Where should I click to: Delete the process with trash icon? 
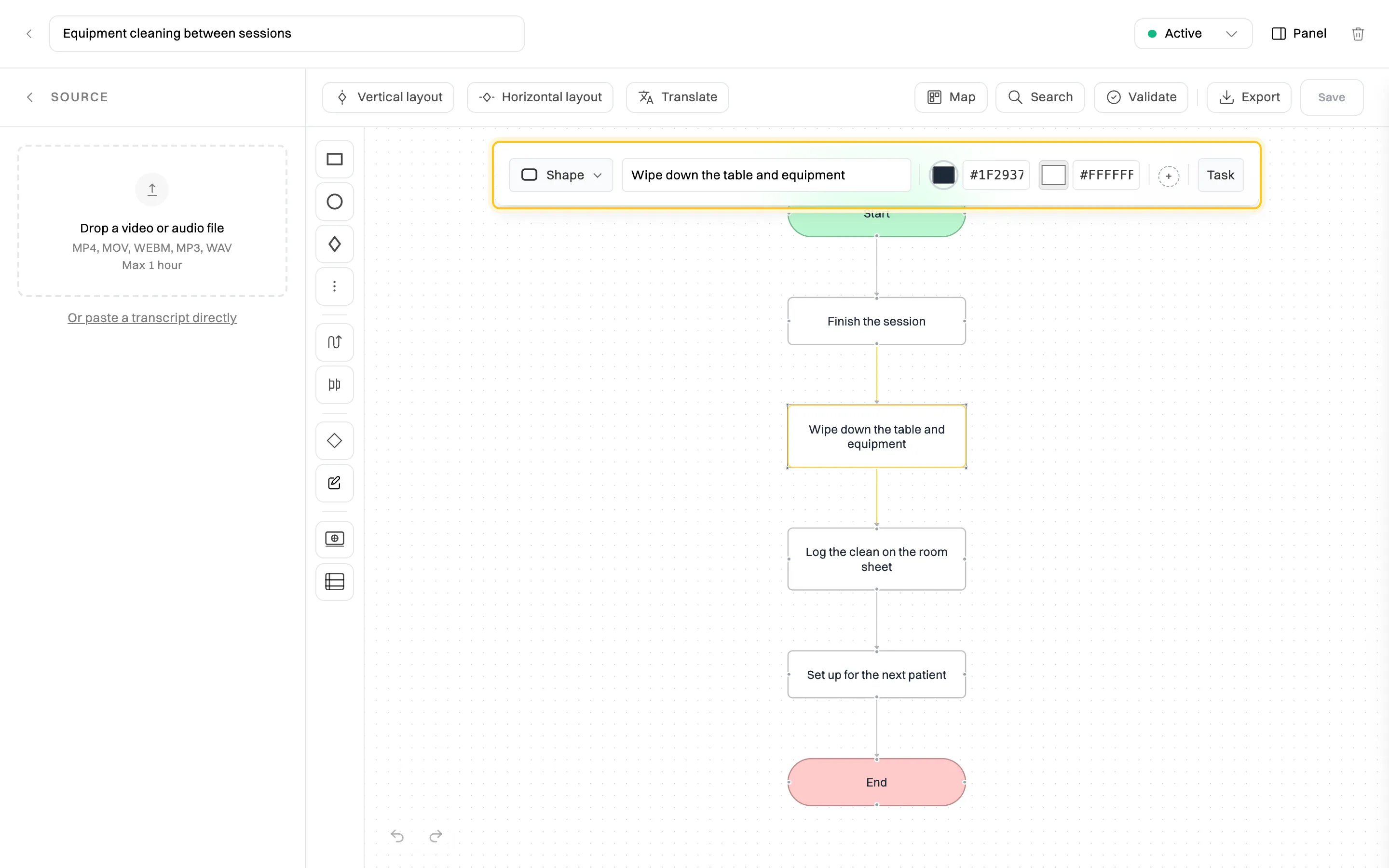click(1358, 34)
